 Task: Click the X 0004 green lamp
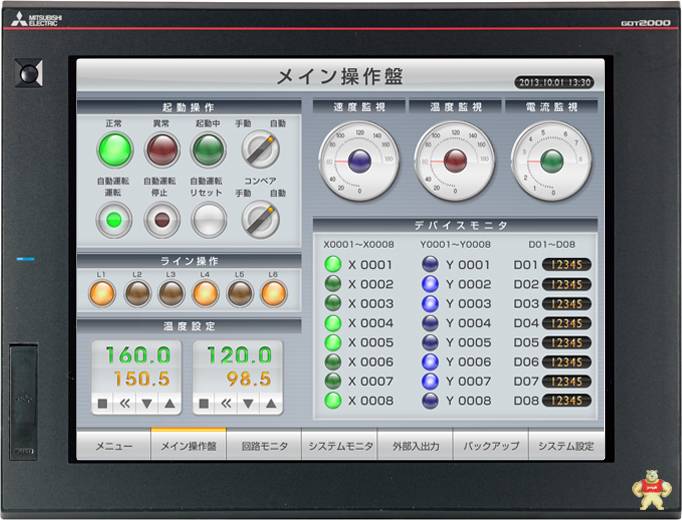point(333,323)
